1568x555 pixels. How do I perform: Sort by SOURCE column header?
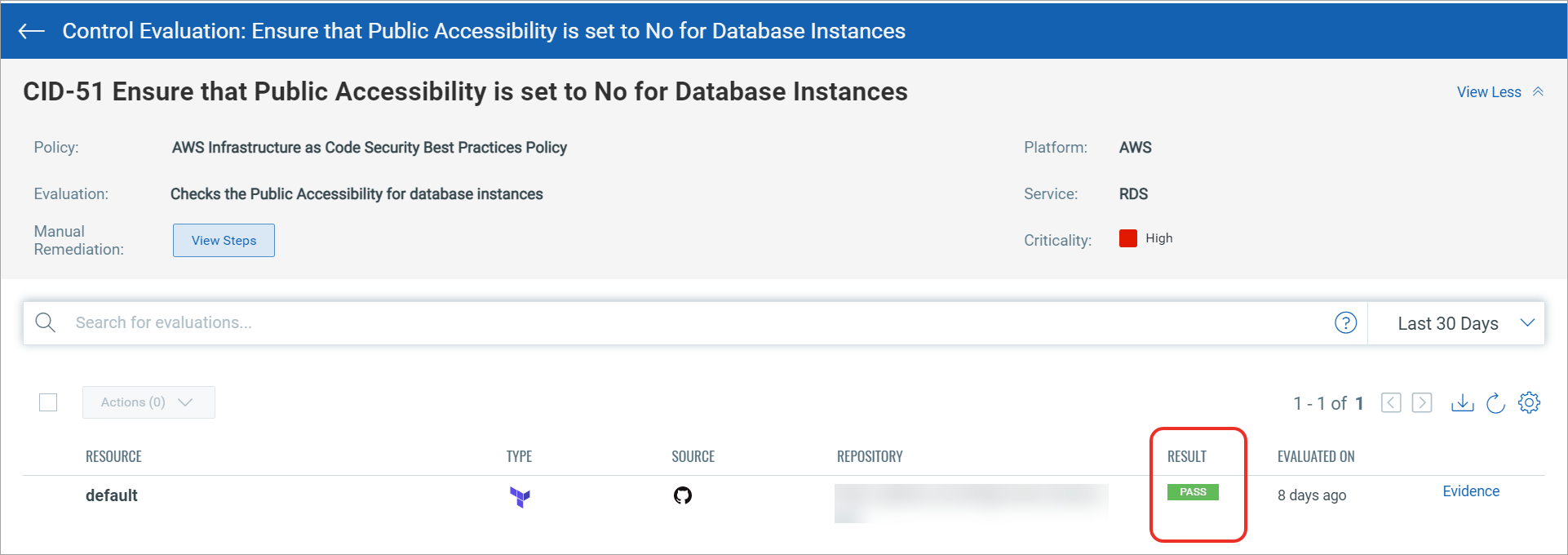[693, 456]
